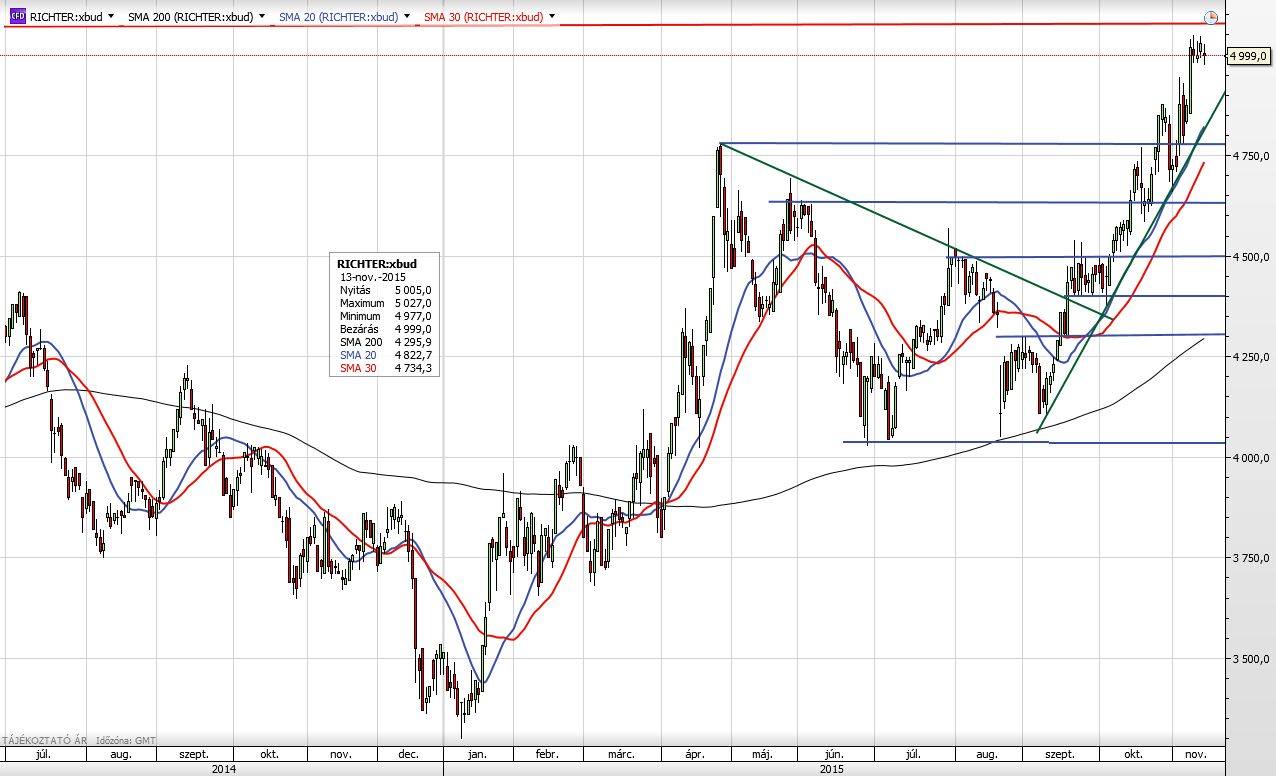Click the 3 750,0 price axis label
This screenshot has height=776, width=1276.
coord(1252,558)
